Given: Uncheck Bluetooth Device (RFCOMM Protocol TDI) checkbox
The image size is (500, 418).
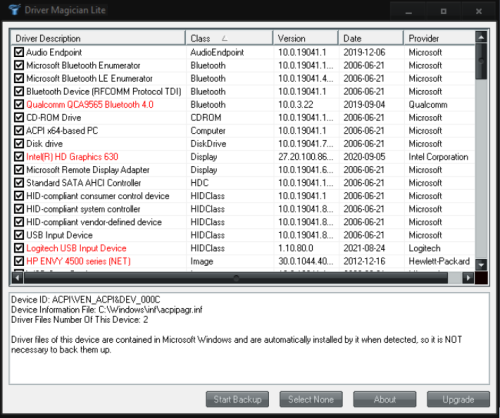Looking at the screenshot, I should [x=19, y=91].
